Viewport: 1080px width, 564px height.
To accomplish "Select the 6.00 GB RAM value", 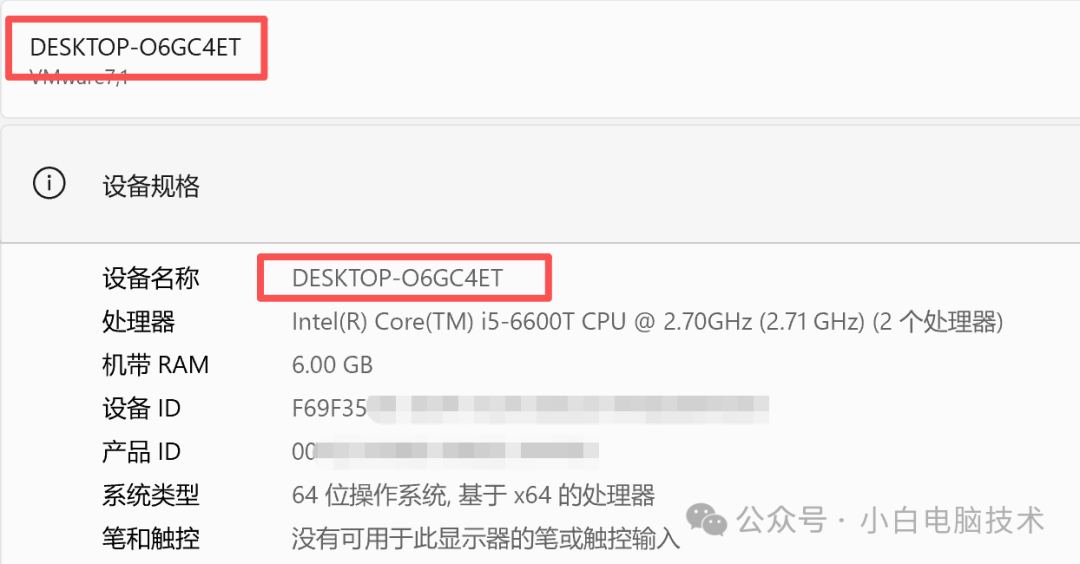I will click(332, 365).
